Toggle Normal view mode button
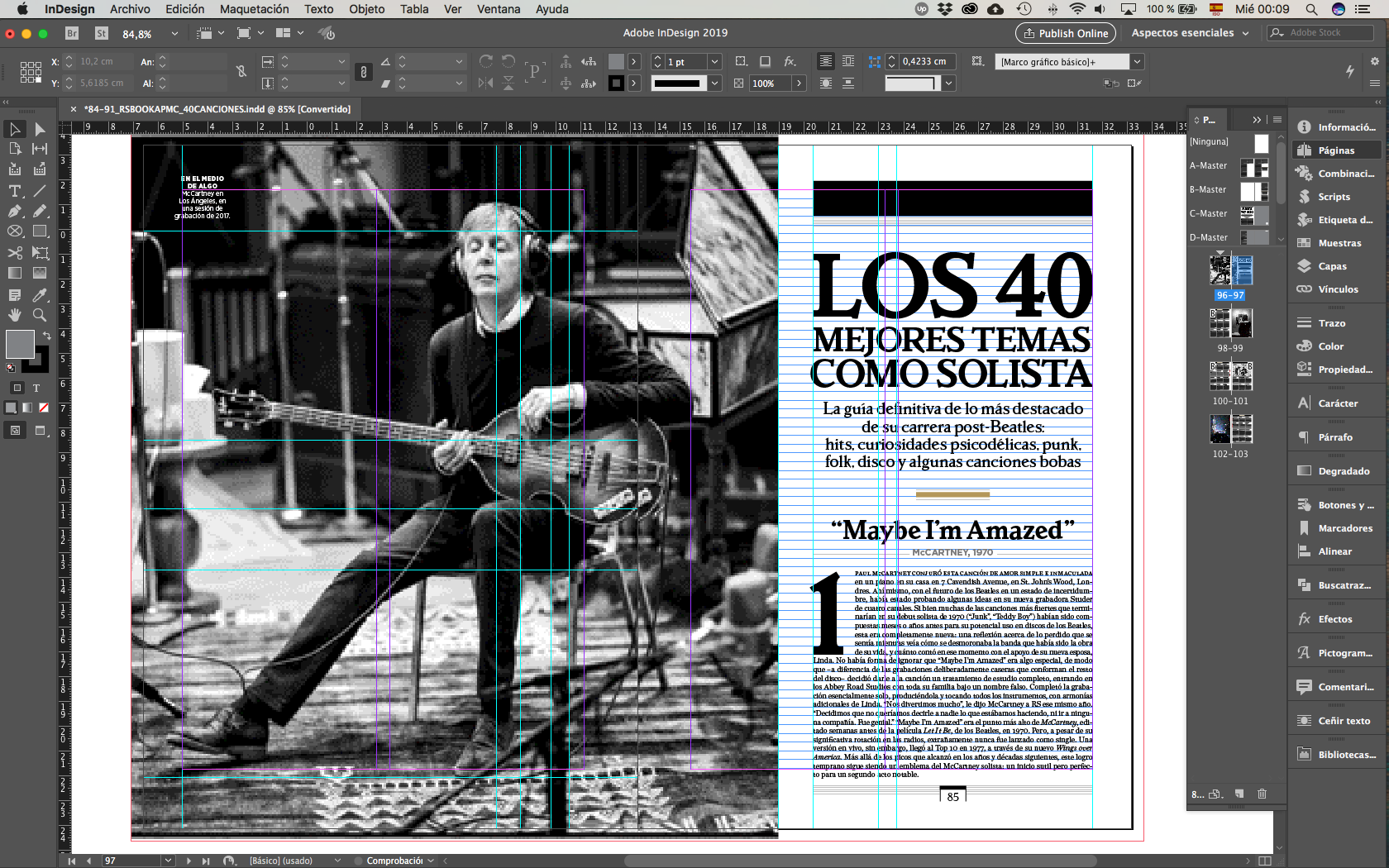 [16, 430]
